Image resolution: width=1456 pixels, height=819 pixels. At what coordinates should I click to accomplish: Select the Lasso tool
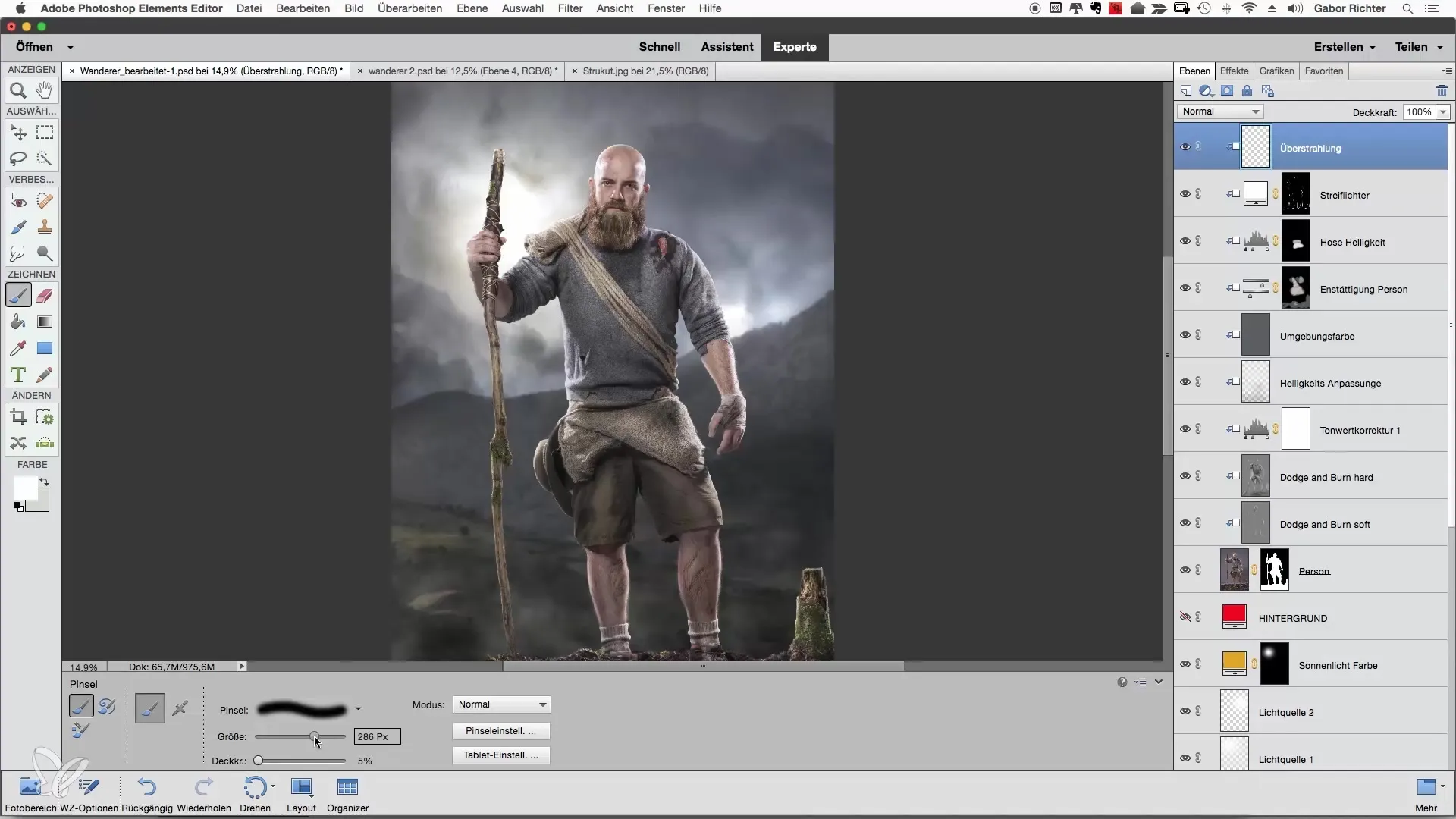point(18,158)
